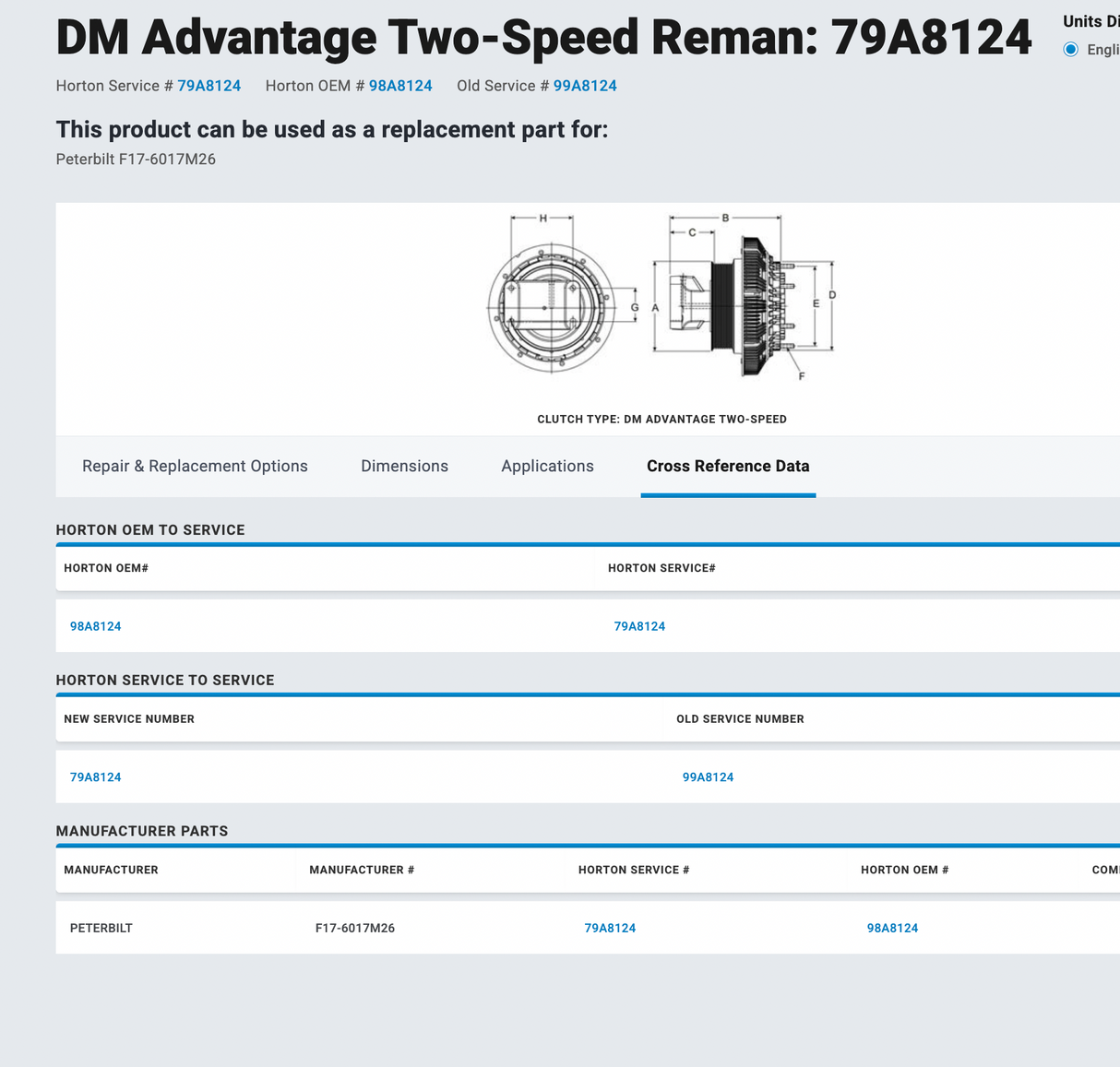The height and width of the screenshot is (1067, 1120).
Task: Click the NEW SERVICE NUMBER column header
Action: [x=129, y=719]
